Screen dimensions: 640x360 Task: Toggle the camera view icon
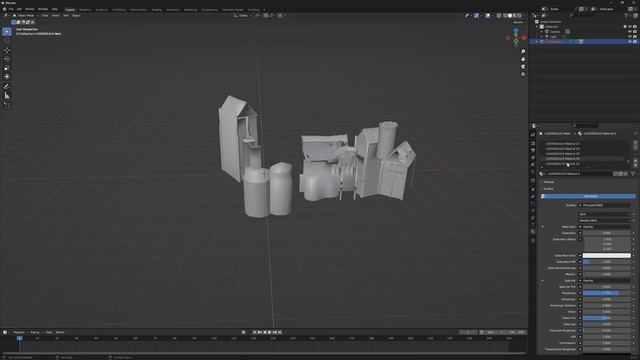pos(523,67)
